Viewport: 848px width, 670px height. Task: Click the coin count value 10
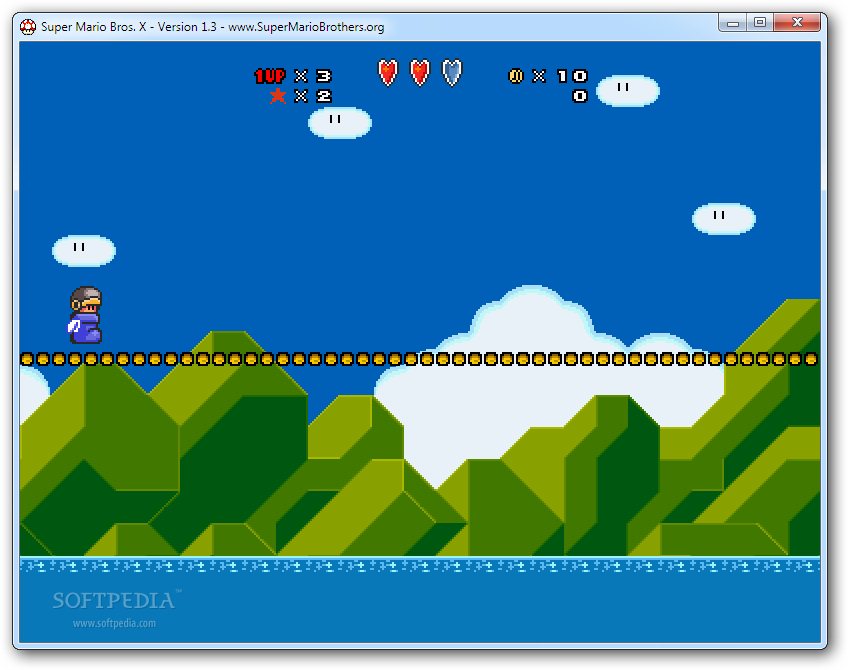572,76
